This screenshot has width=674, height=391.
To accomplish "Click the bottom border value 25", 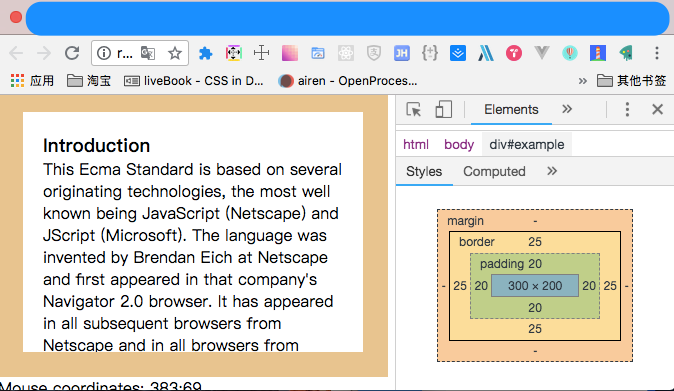I will 535,329.
